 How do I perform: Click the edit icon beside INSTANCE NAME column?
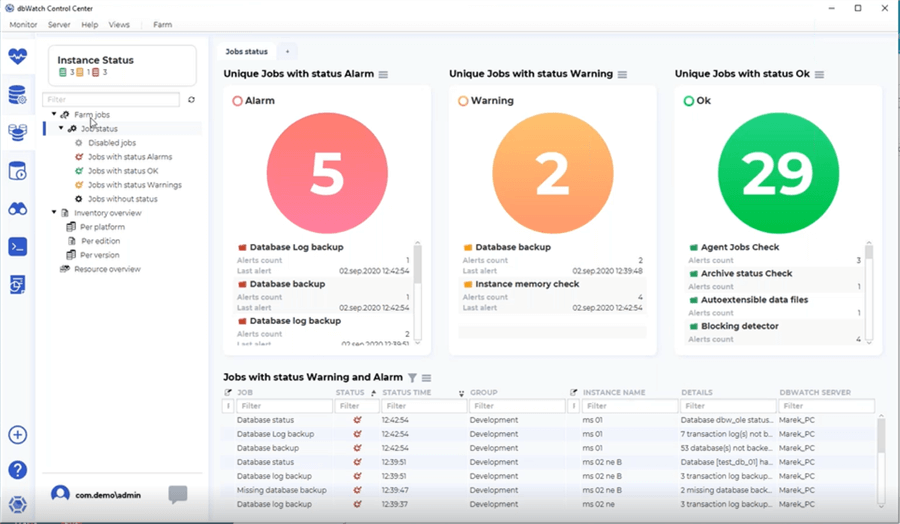tap(573, 393)
